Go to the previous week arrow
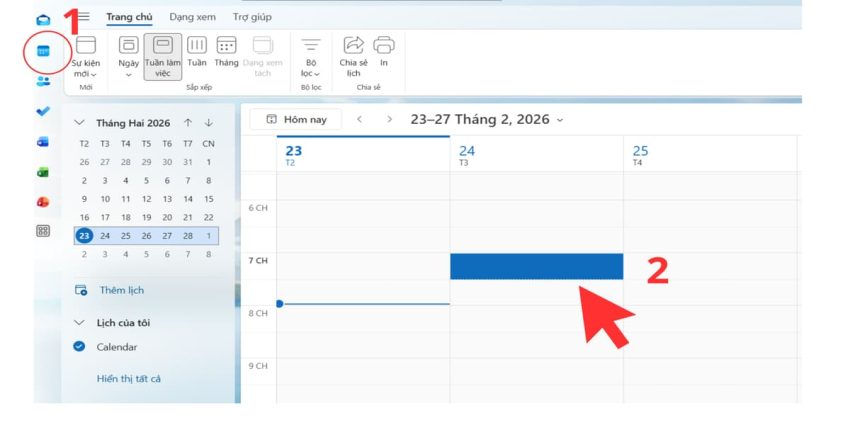850x425 pixels. click(x=359, y=119)
